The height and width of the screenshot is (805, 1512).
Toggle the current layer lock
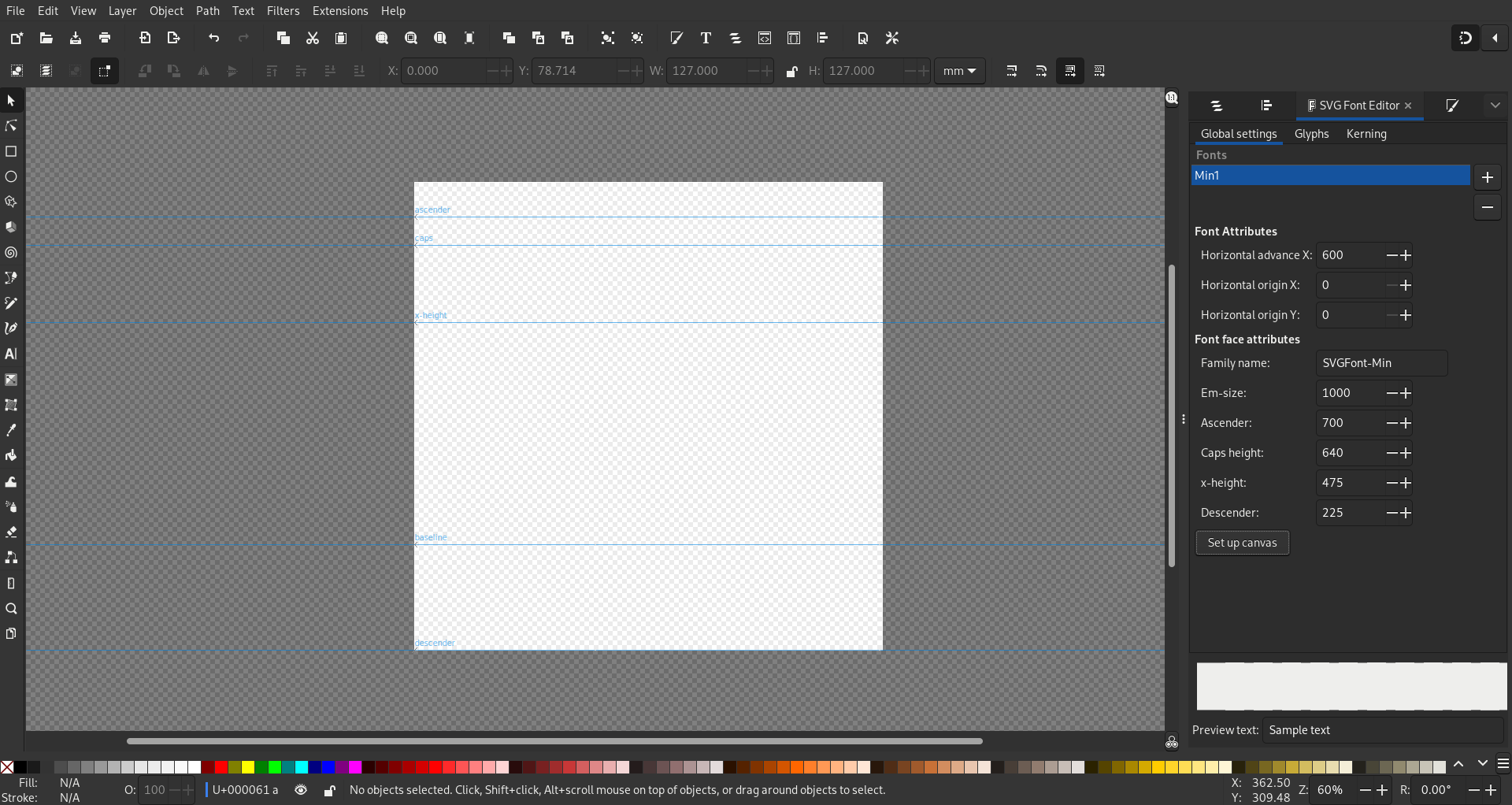(330, 790)
